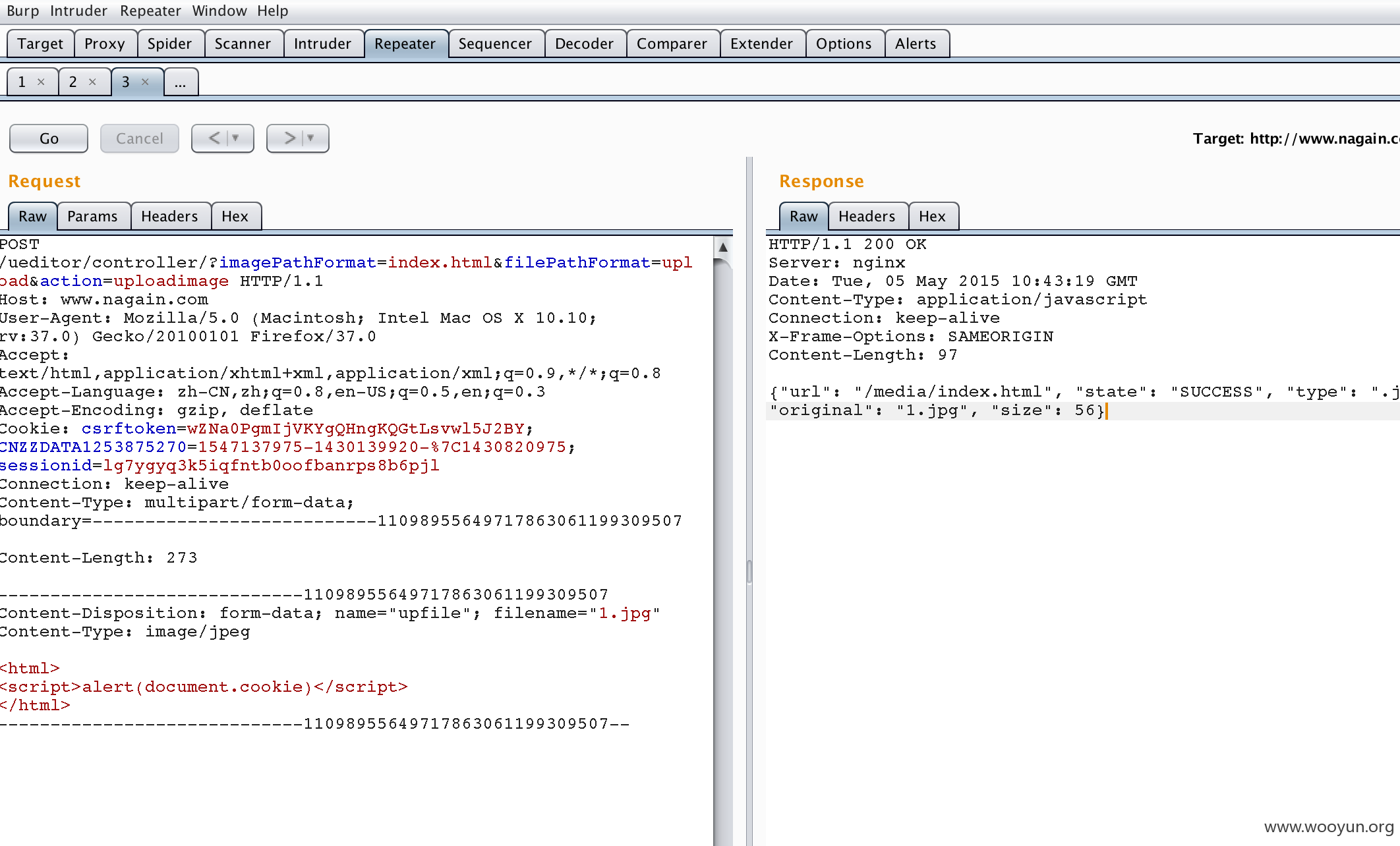The height and width of the screenshot is (846, 1400).
Task: Click the sessionid cookie value in the request
Action: [271, 465]
